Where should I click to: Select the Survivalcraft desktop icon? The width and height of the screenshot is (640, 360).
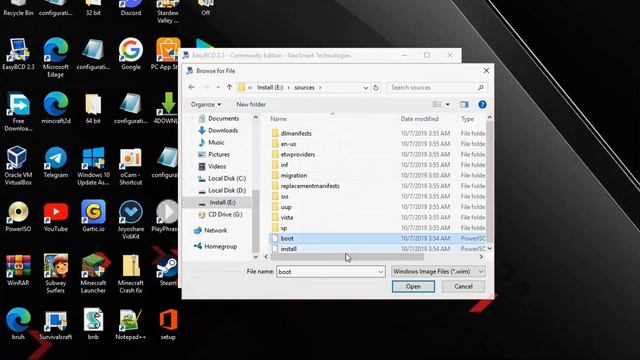[x=56, y=324]
